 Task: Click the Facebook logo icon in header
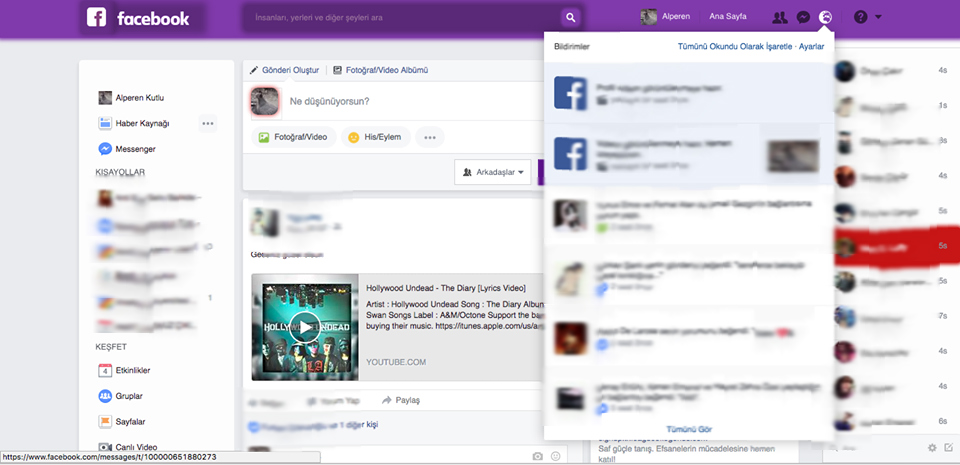tap(97, 18)
